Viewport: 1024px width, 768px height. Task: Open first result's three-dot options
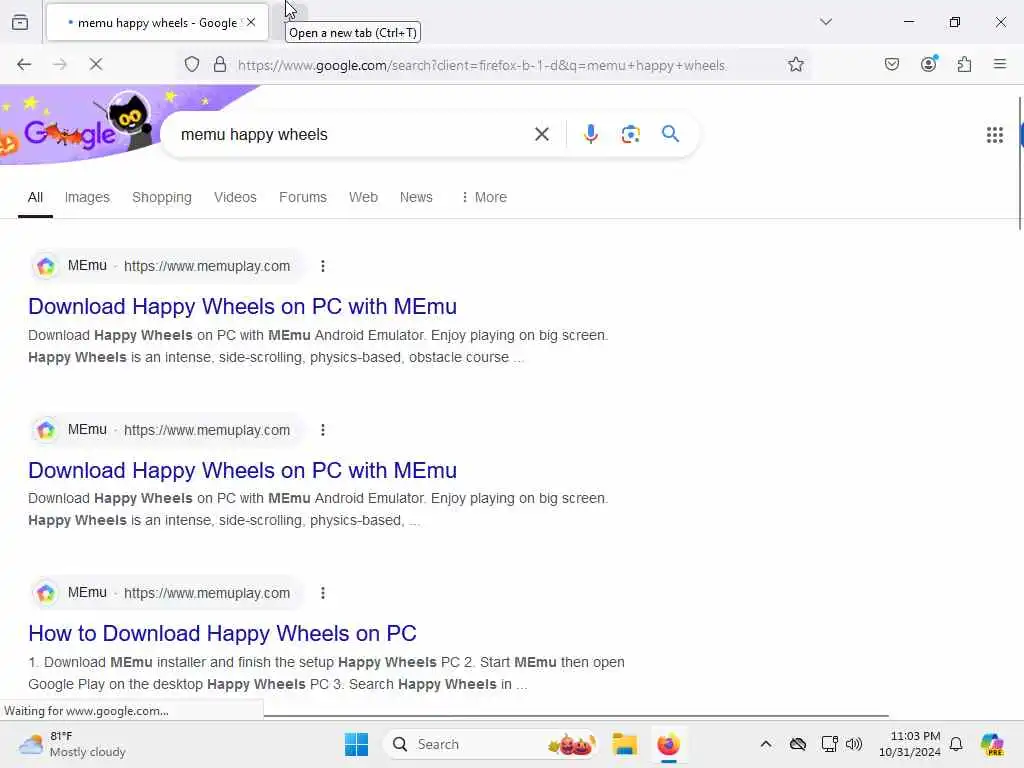(x=323, y=266)
